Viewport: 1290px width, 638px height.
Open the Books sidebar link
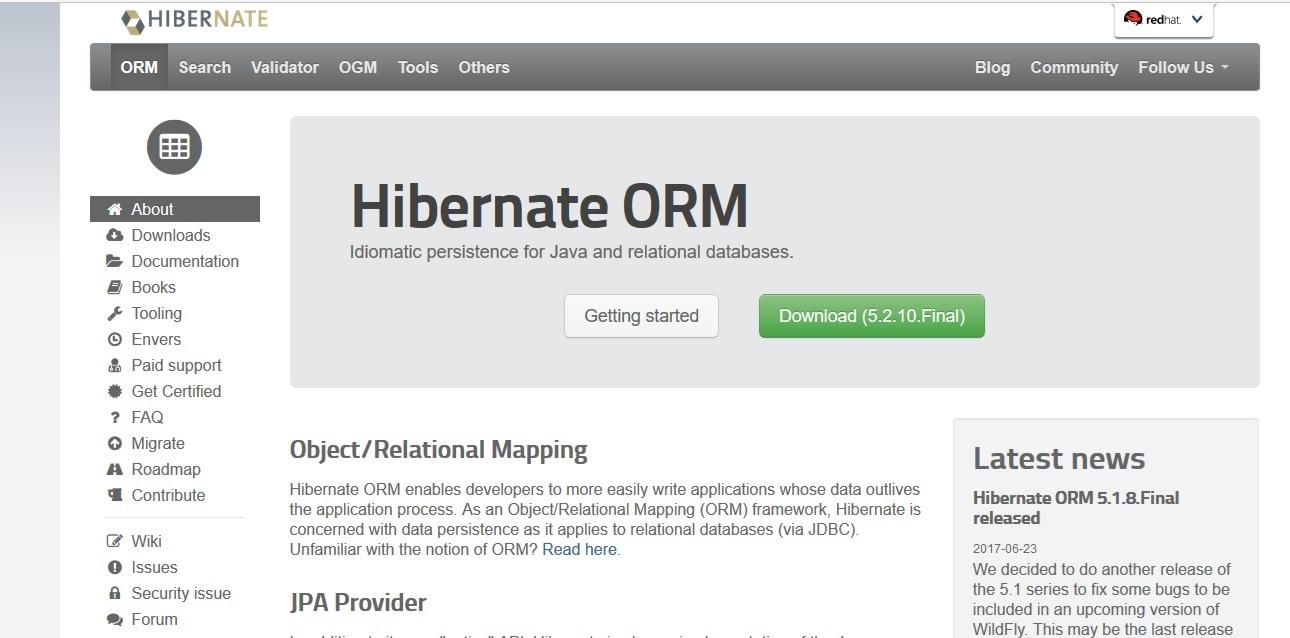point(153,287)
